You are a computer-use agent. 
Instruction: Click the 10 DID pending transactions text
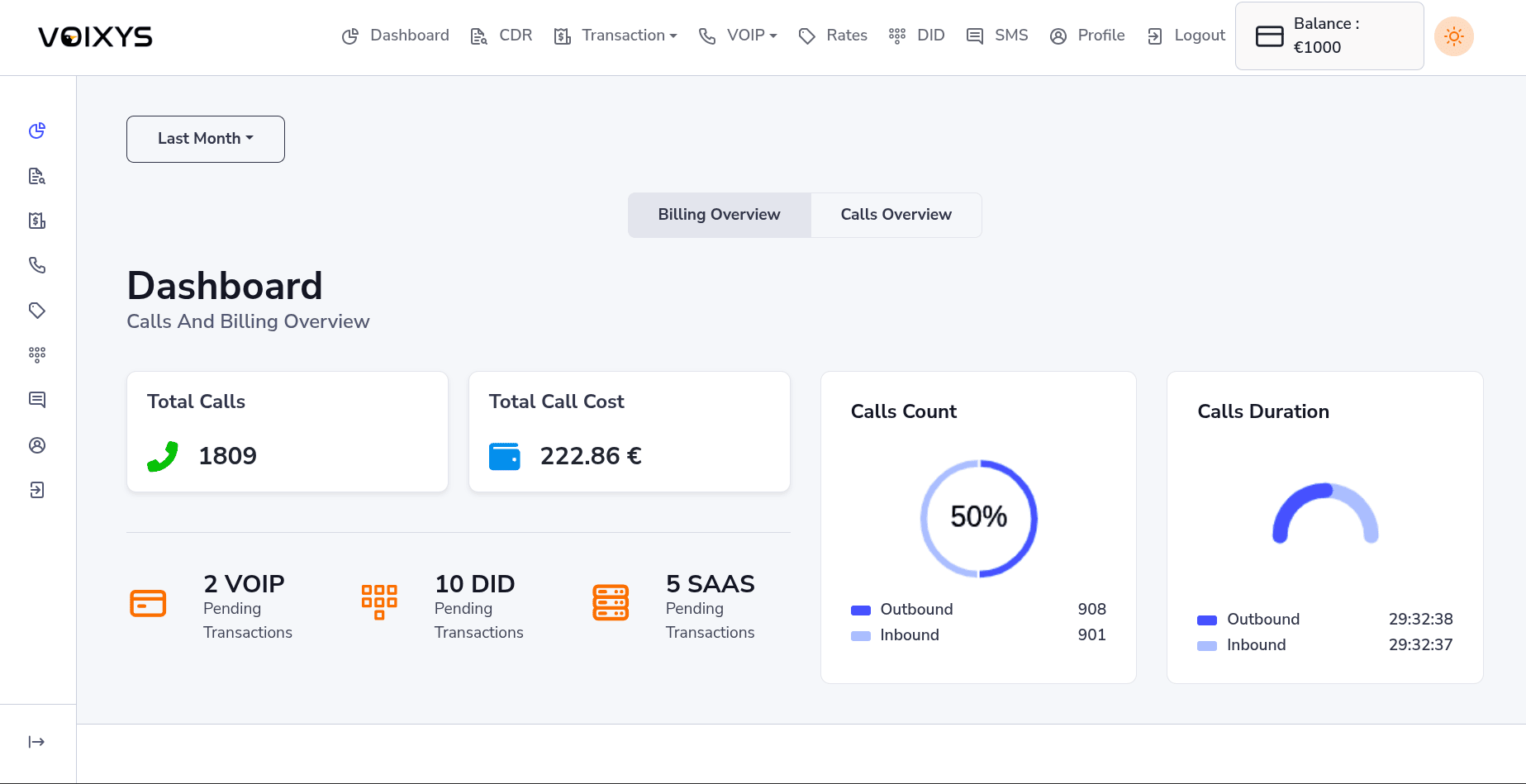(x=479, y=606)
